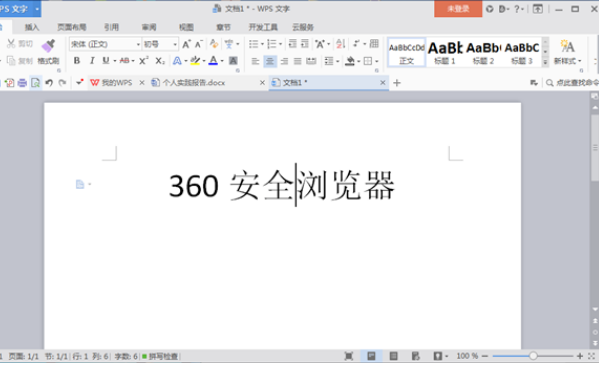The height and width of the screenshot is (368, 599).
Task: Open the Insert ribbon tab
Action: 32,27
